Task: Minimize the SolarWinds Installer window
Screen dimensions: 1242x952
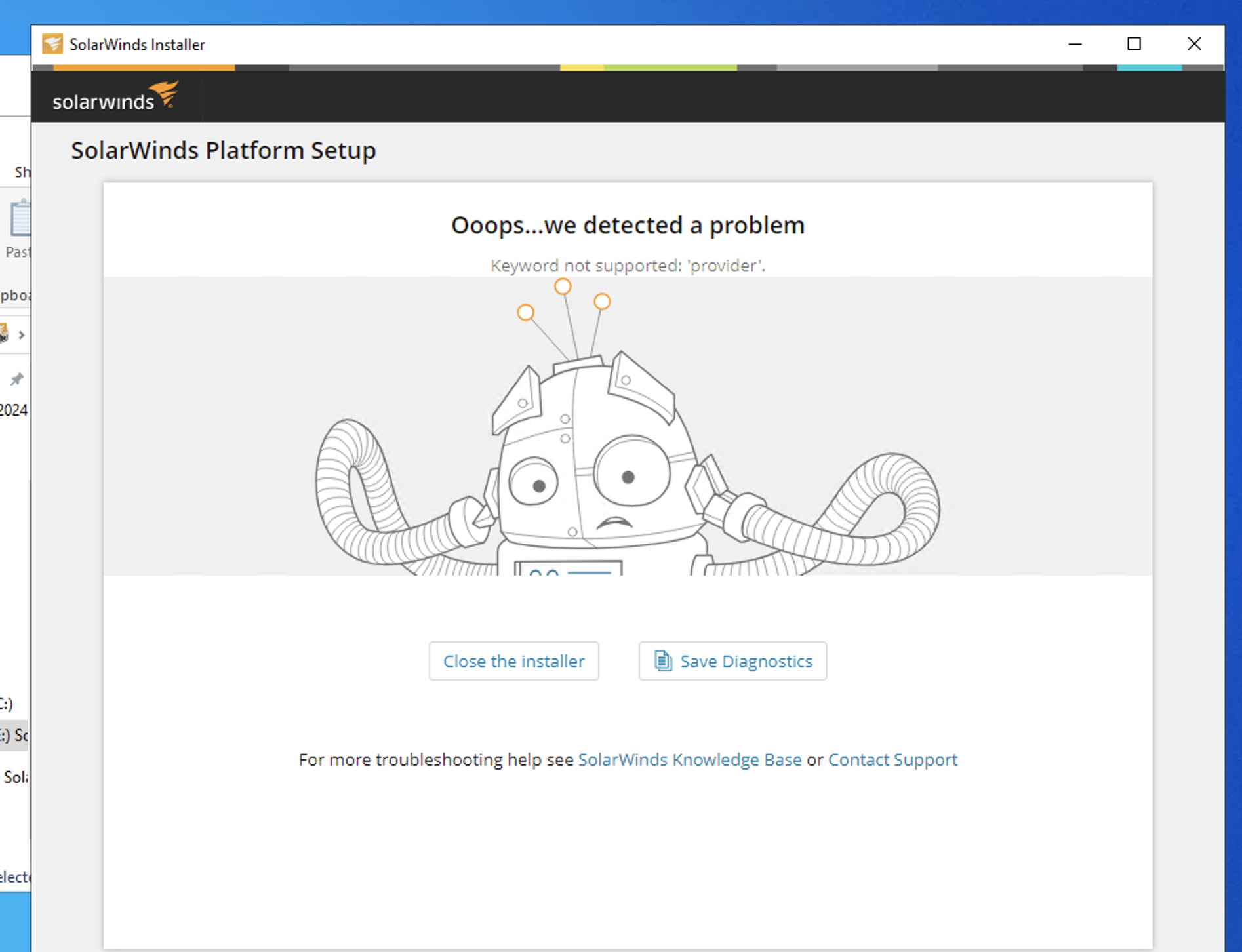Action: click(1075, 44)
